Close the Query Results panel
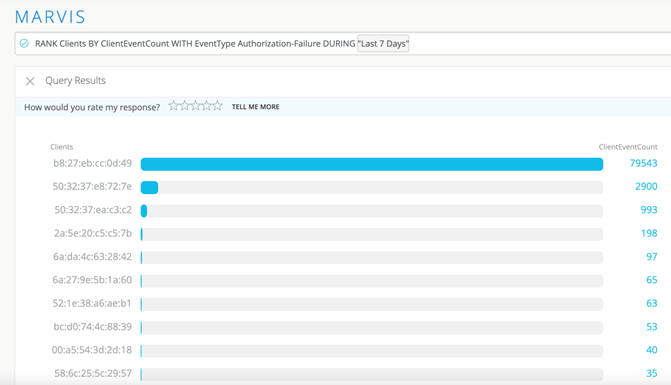 (x=30, y=81)
